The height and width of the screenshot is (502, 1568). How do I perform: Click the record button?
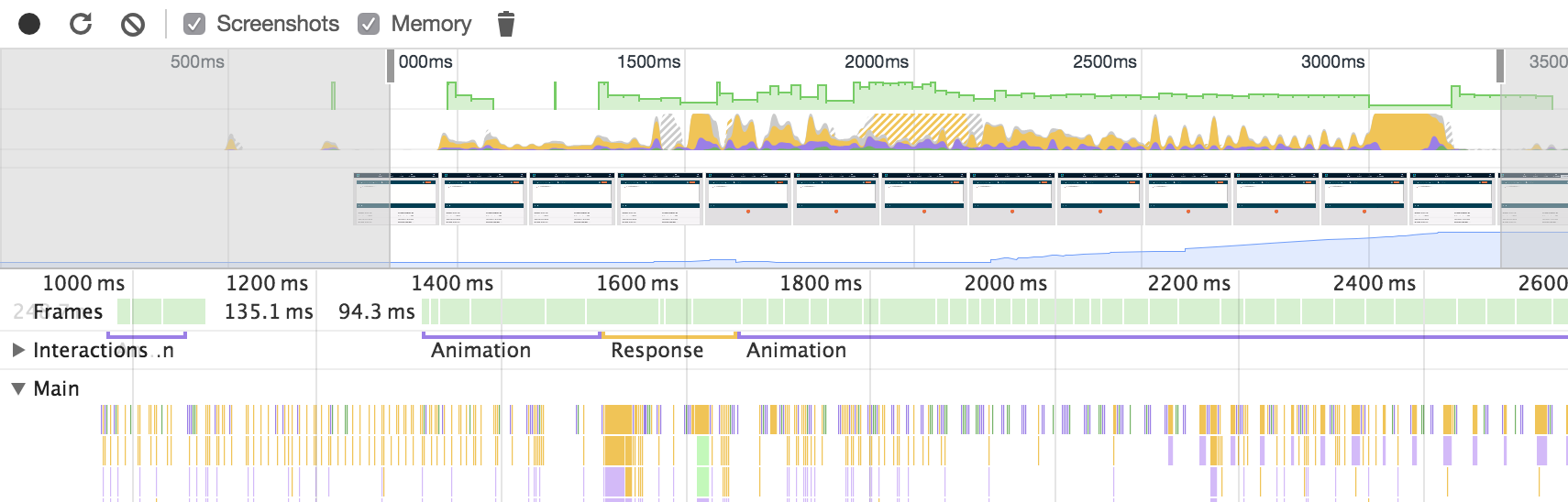point(29,24)
